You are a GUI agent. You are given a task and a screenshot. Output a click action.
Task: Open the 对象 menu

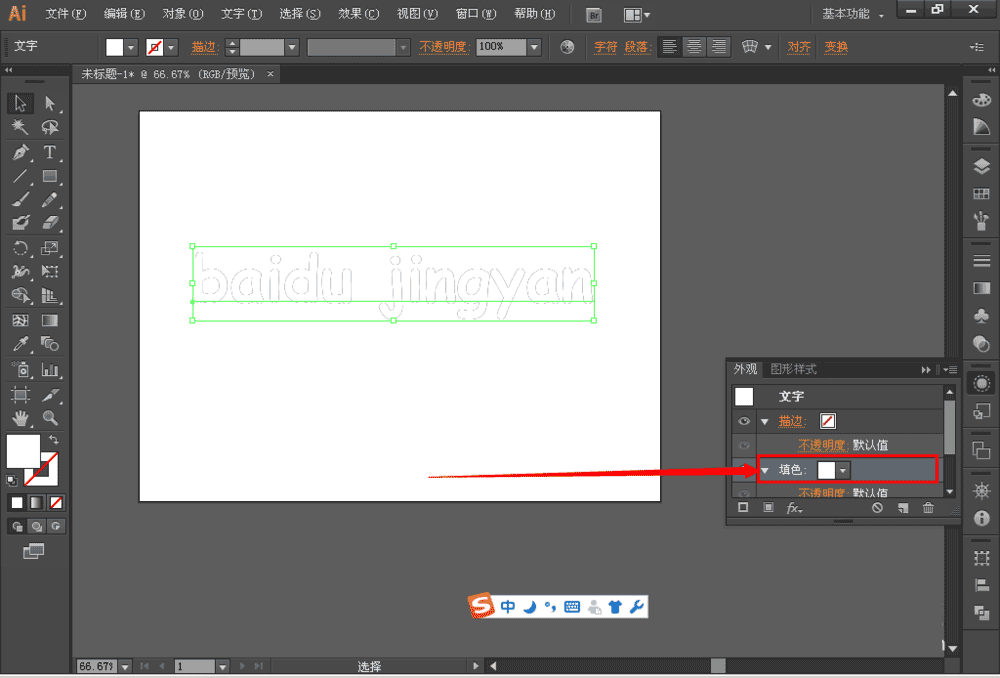coord(182,14)
